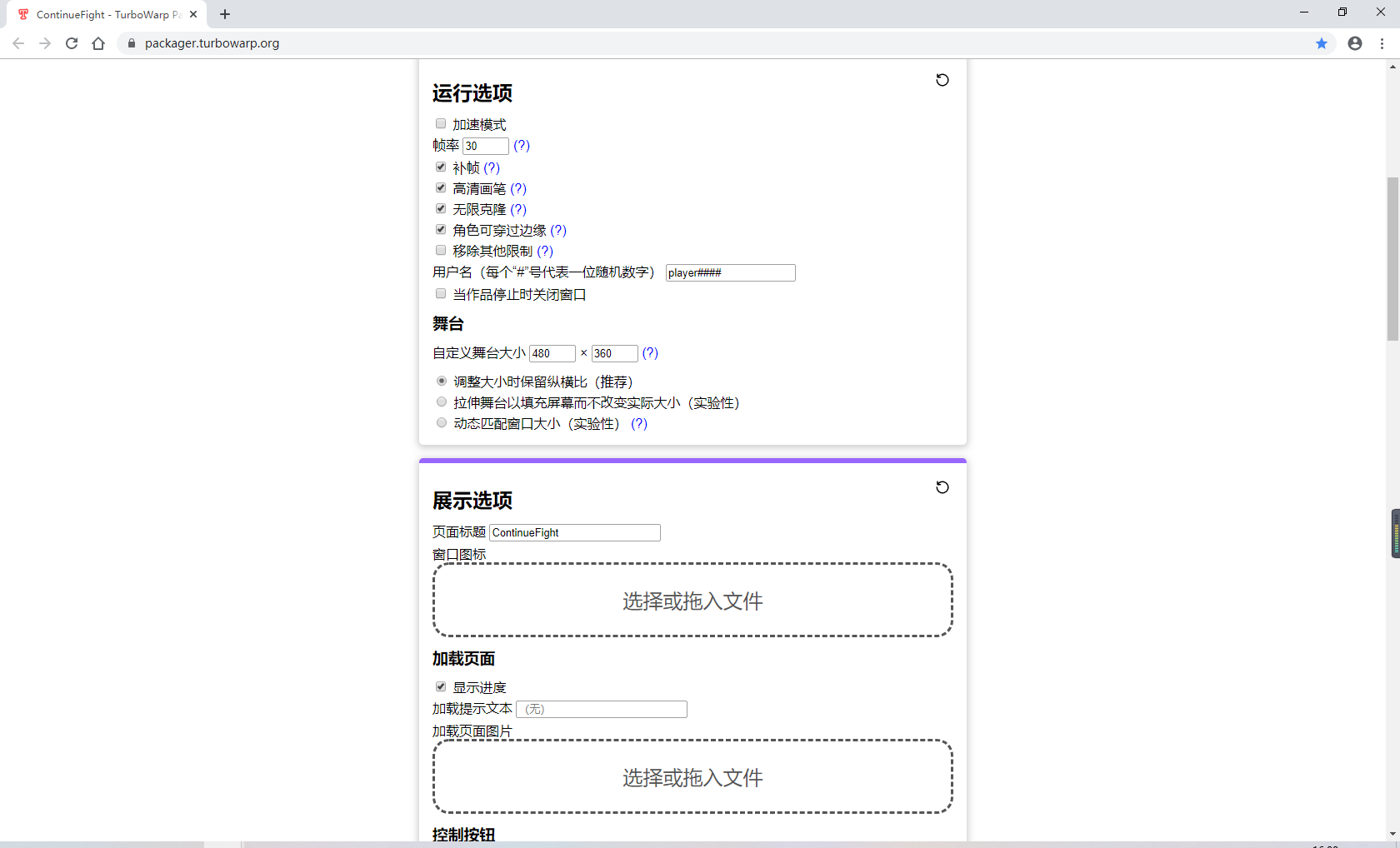1400x848 pixels.
Task: Click the stage width 480 field
Action: pos(552,353)
